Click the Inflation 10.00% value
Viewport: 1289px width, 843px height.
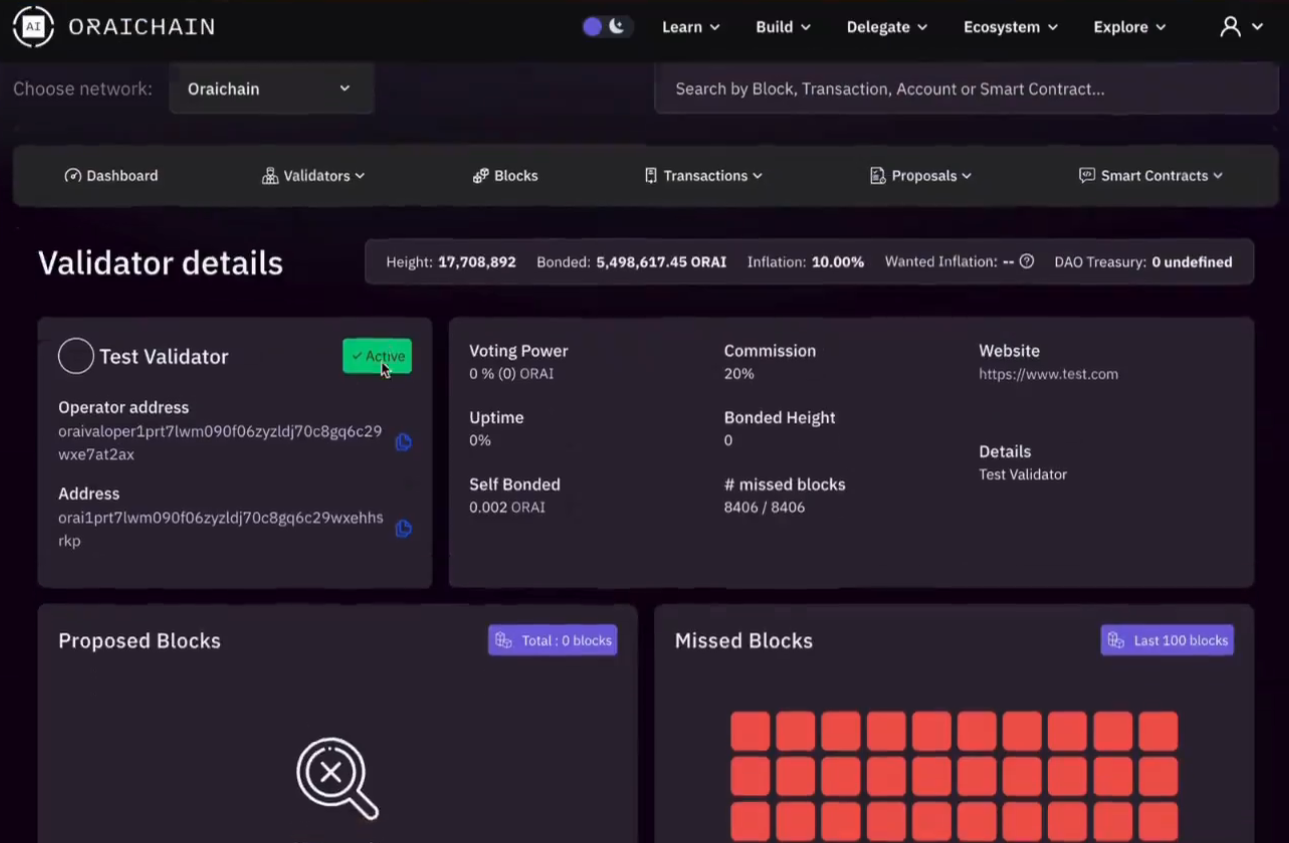(x=838, y=262)
